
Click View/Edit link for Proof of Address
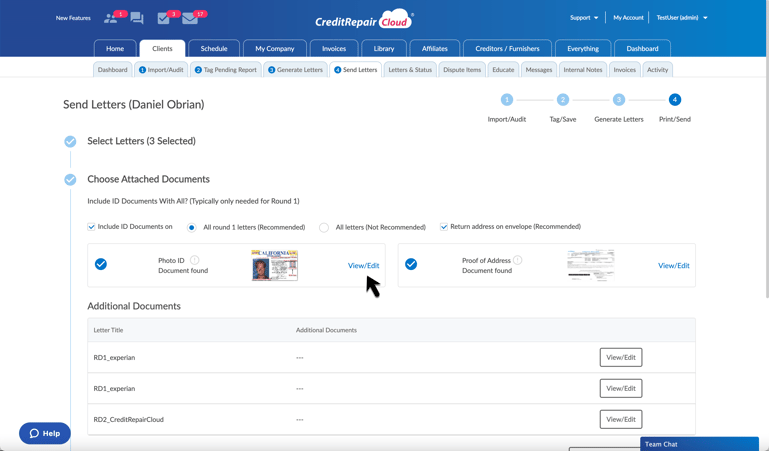[x=673, y=266]
